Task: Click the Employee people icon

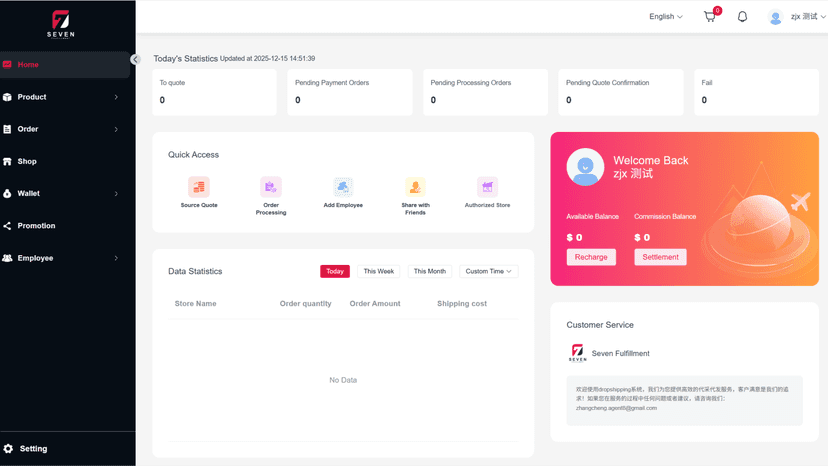Action: coord(7,258)
